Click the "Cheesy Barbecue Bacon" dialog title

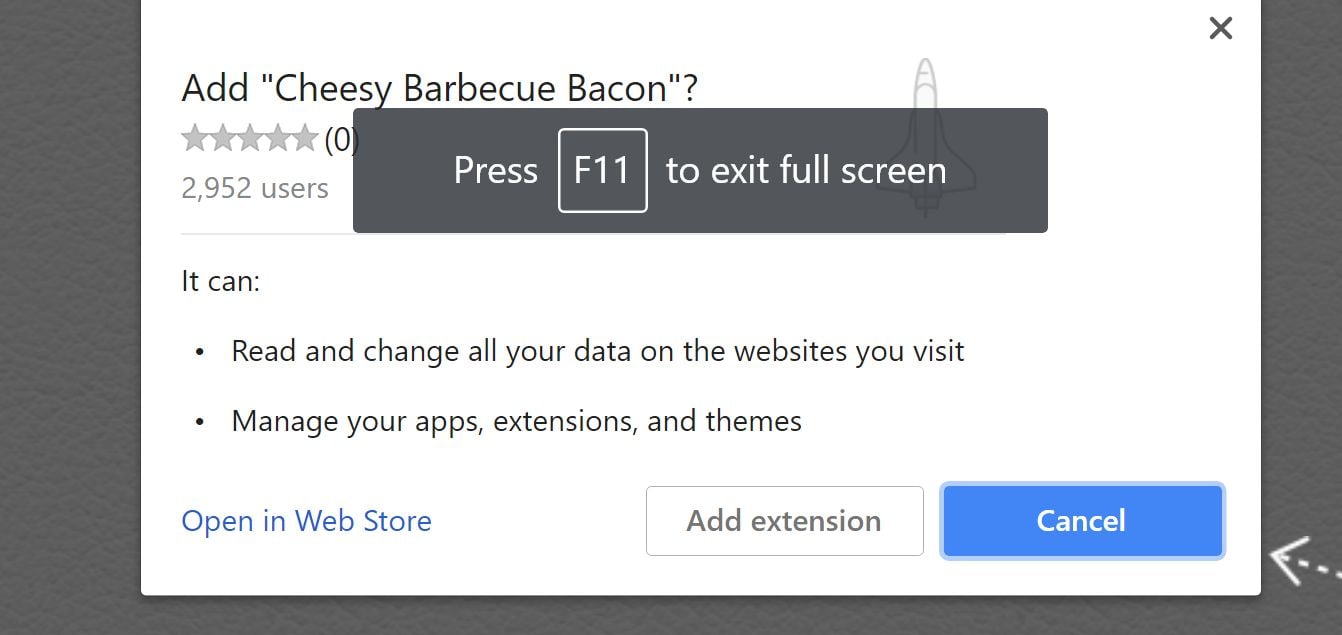[x=439, y=89]
